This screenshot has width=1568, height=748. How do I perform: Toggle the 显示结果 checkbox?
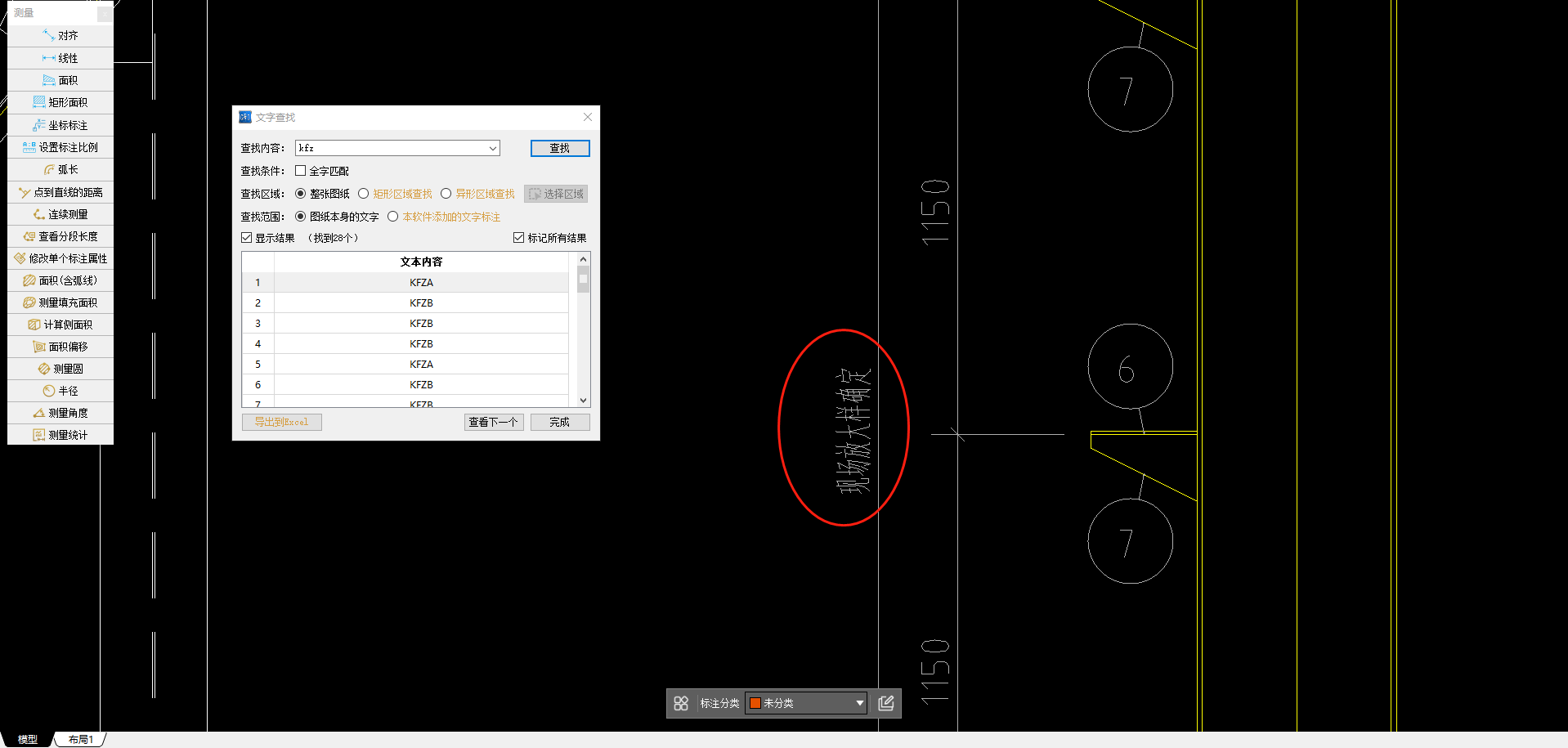click(247, 238)
